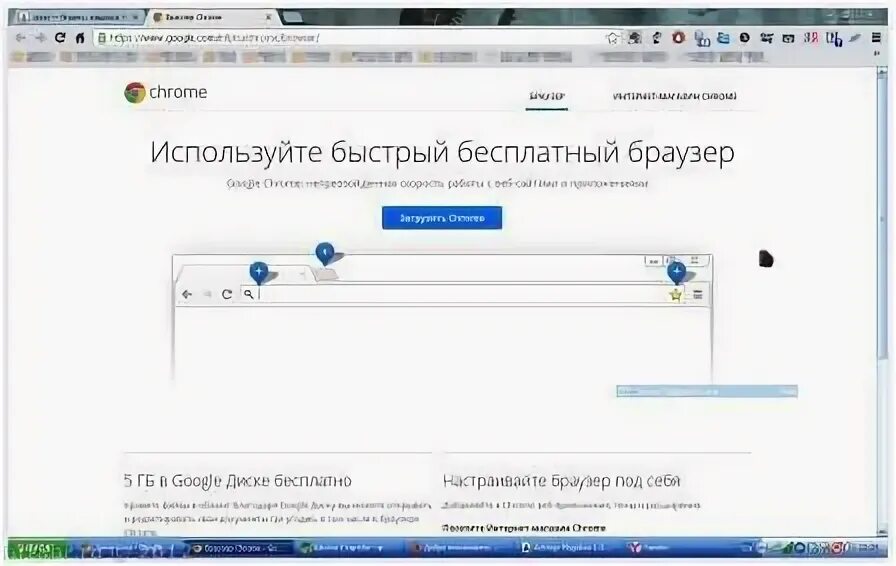
Task: Open a new tab with the tab-strip button
Action: tap(291, 17)
